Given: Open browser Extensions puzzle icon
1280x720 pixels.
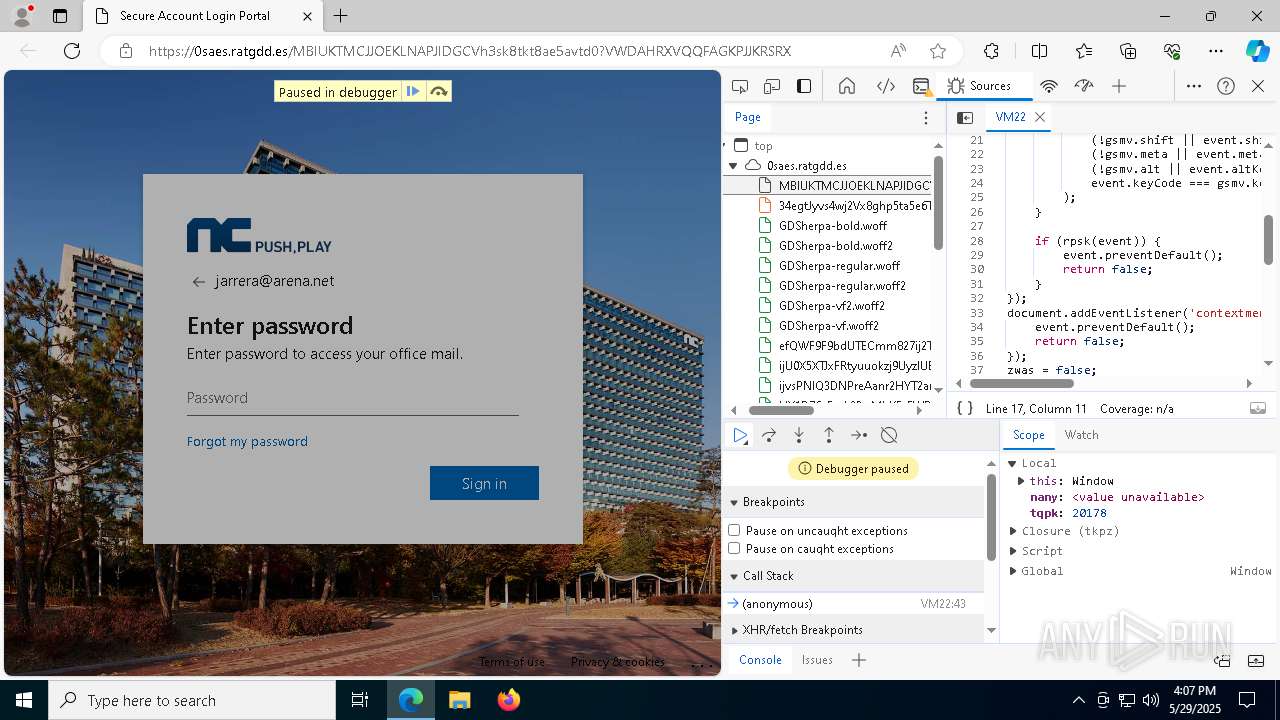Looking at the screenshot, I should tap(991, 51).
